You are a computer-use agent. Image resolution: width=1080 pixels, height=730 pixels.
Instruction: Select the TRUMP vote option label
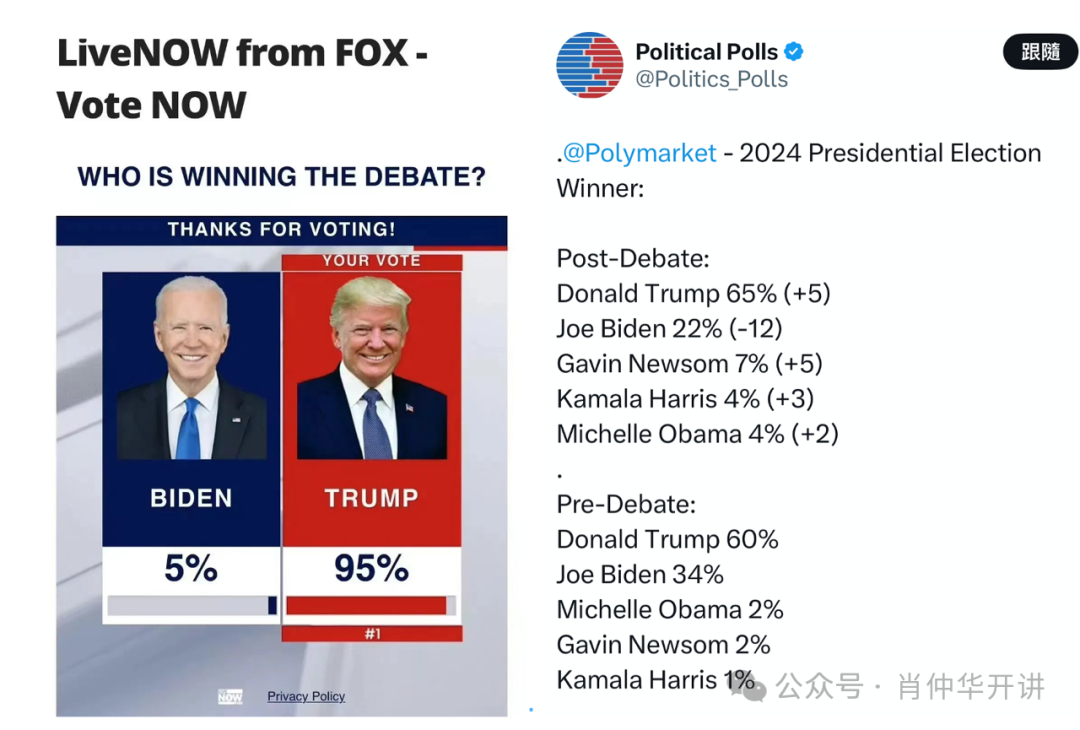[x=371, y=498]
